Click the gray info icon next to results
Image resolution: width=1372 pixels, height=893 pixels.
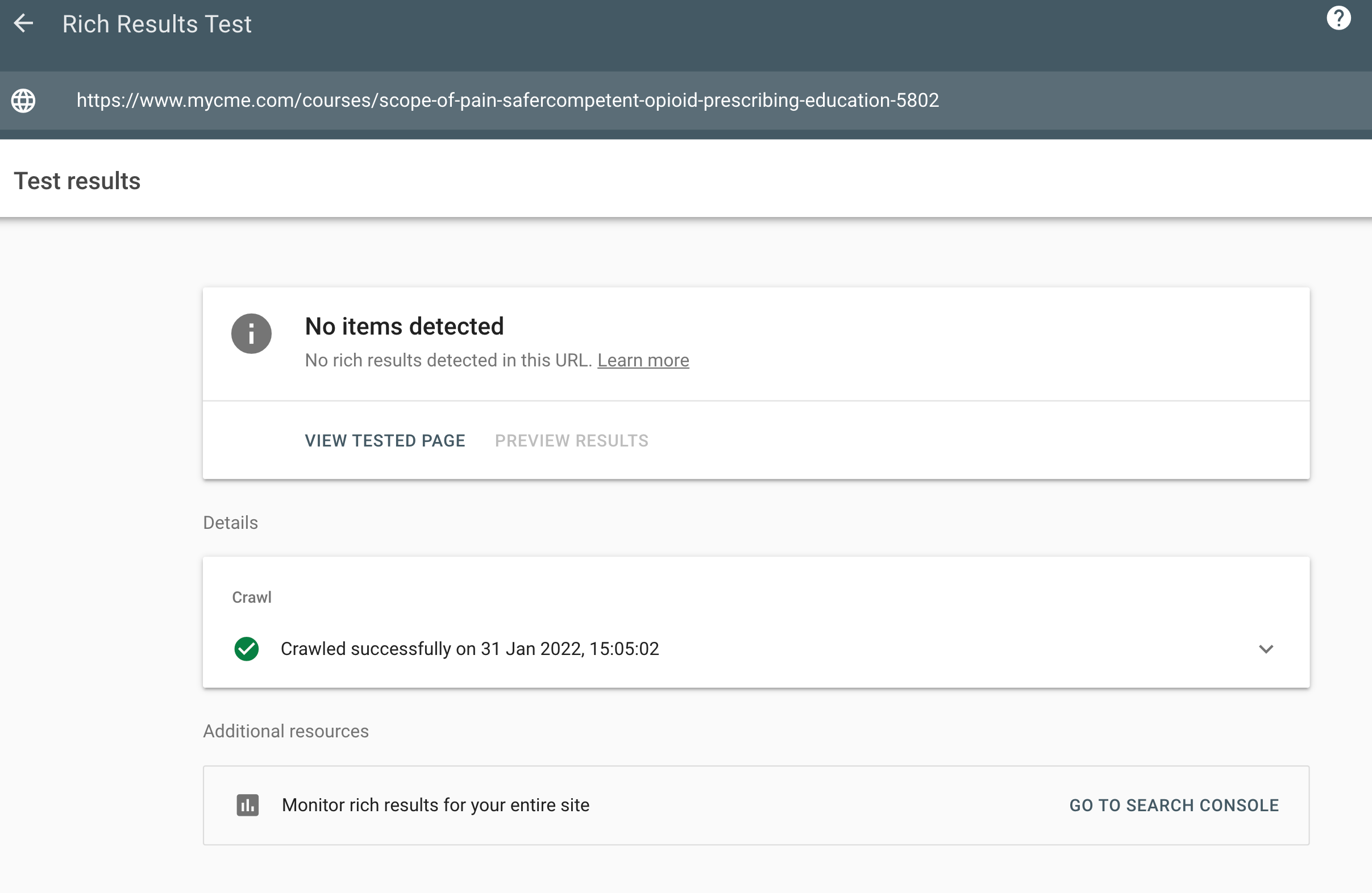click(251, 333)
